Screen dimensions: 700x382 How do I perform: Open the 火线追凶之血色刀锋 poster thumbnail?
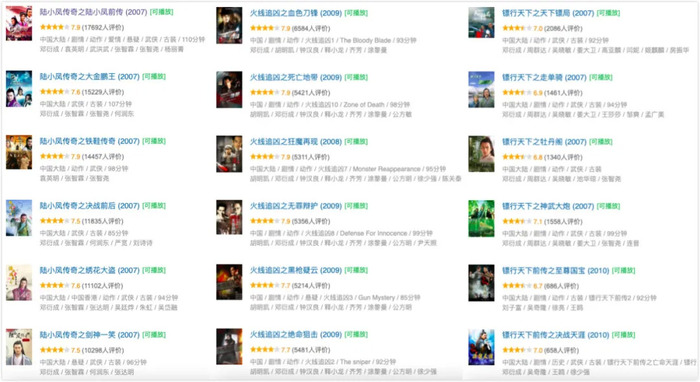tap(229, 25)
